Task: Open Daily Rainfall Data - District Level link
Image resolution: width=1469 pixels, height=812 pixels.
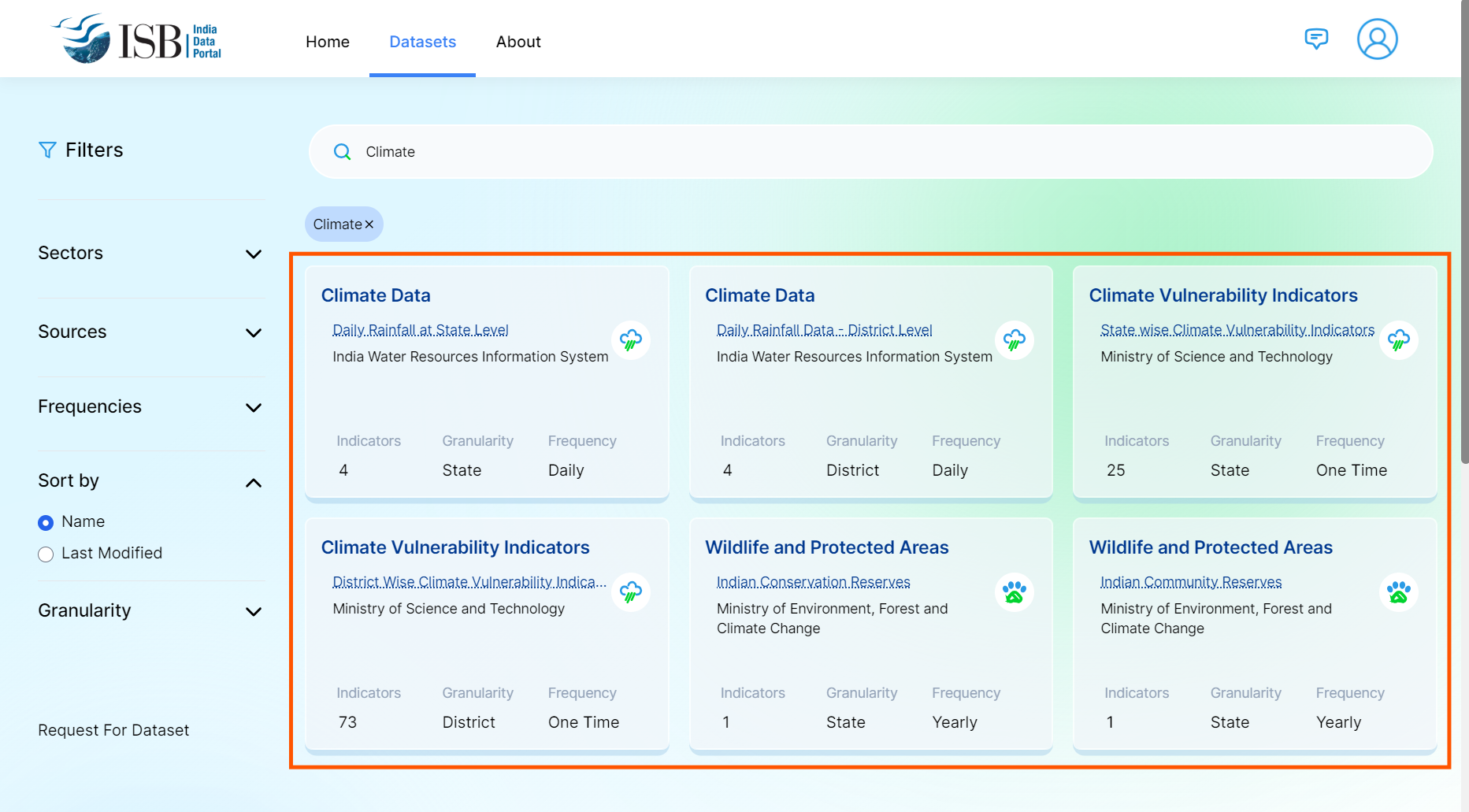Action: click(824, 330)
